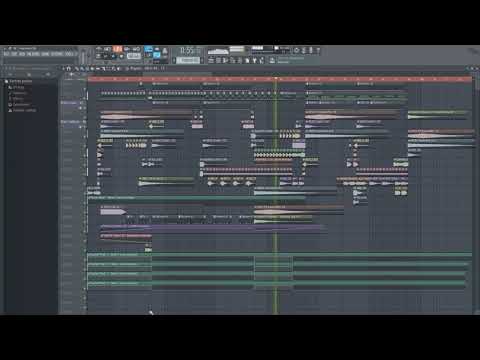The image size is (480, 360).
Task: Open Generators in the browser tree
Action: (19, 104)
